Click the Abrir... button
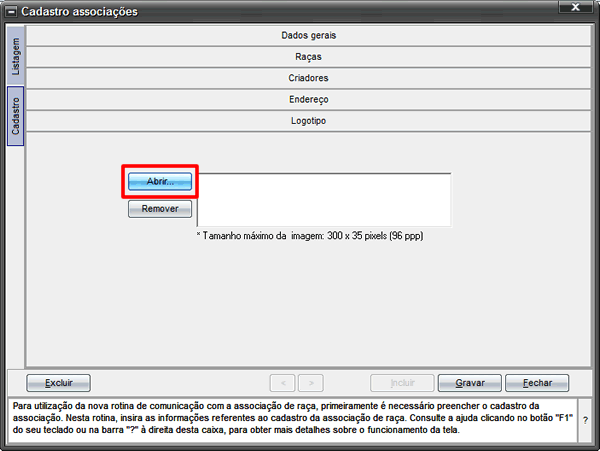 coord(160,181)
